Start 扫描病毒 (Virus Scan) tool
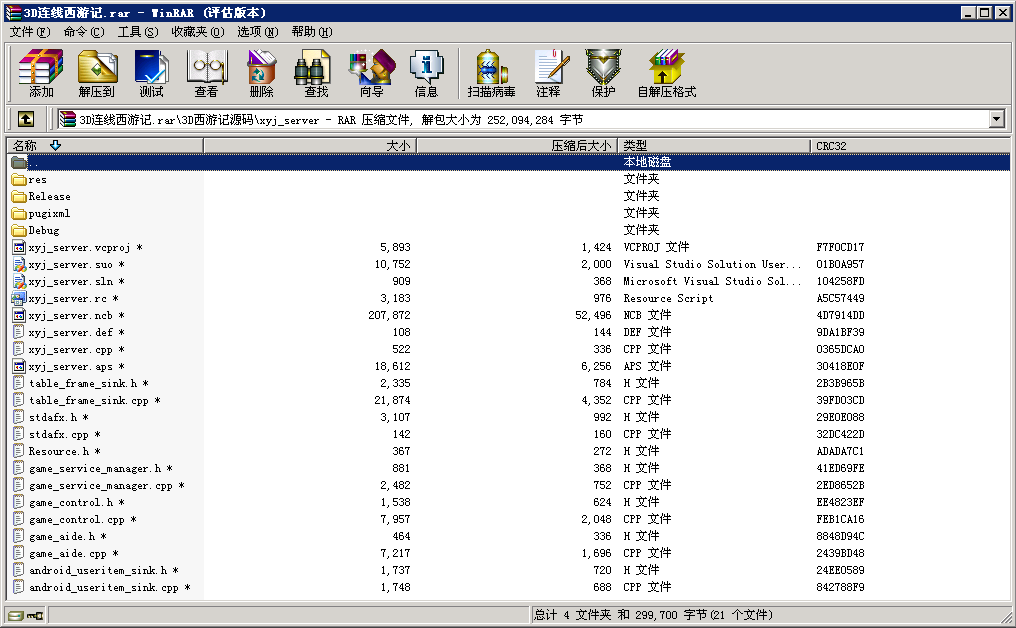1016x628 pixels. point(491,73)
